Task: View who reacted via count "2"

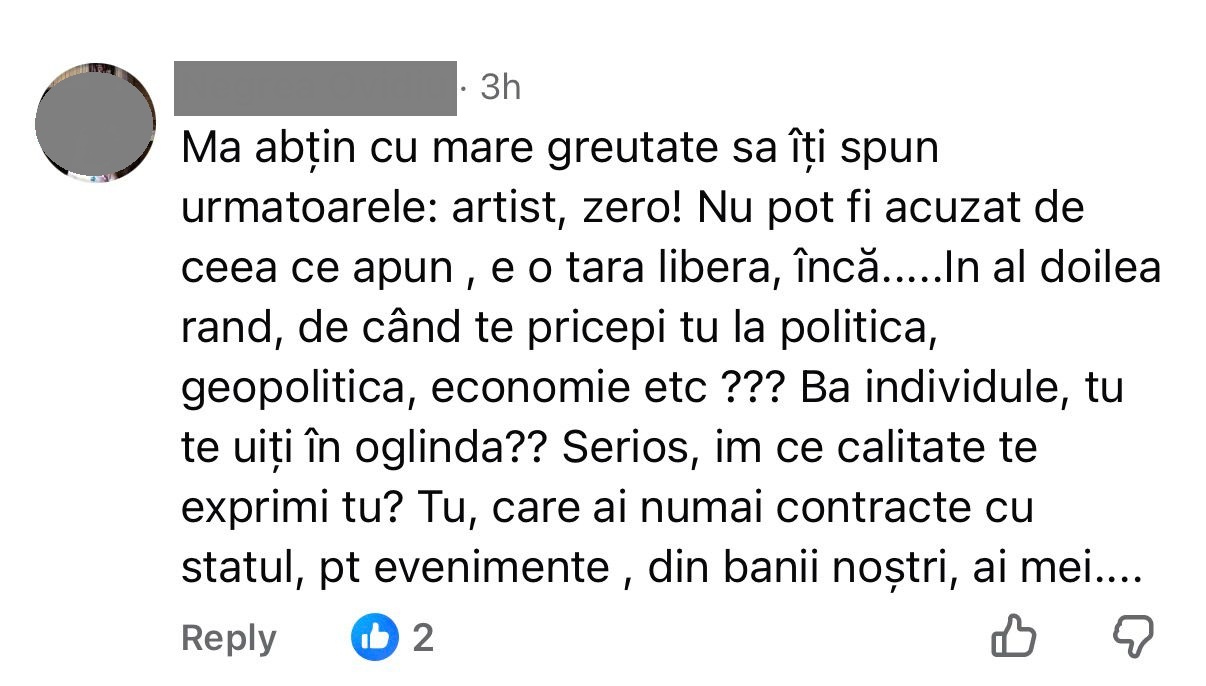Action: (423, 637)
